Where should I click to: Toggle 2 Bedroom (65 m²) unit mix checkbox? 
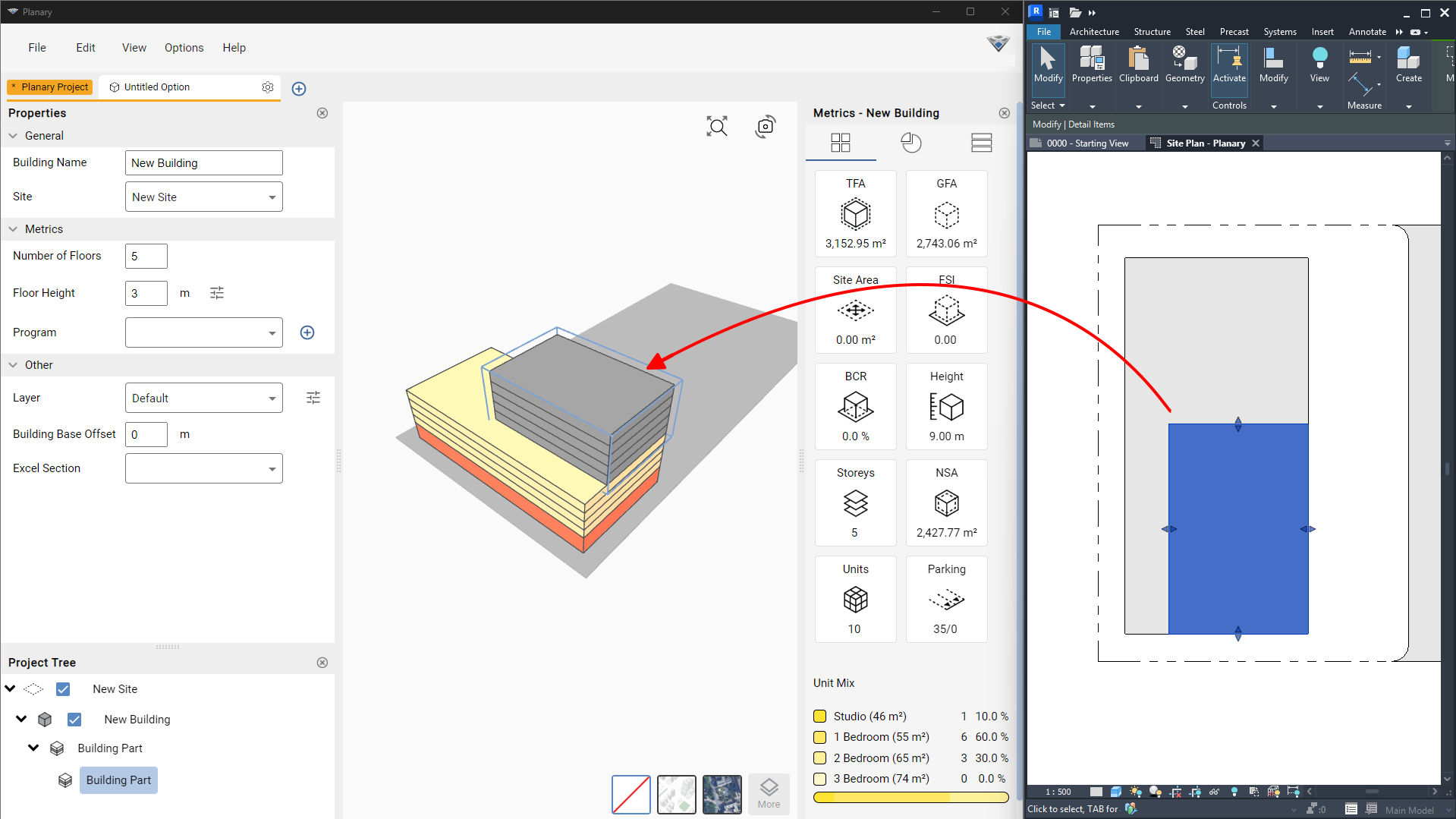point(819,758)
